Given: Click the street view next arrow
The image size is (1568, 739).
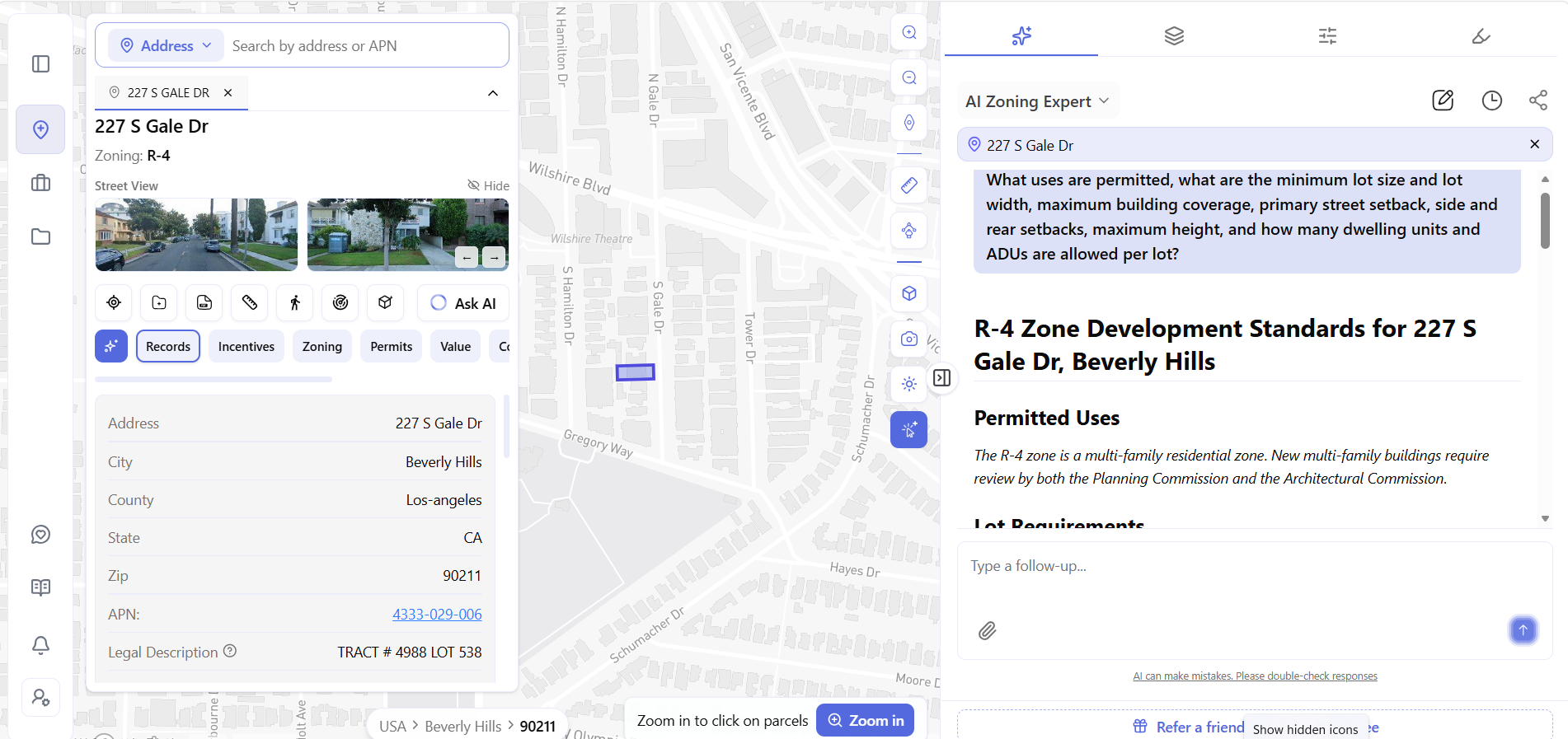Looking at the screenshot, I should coord(494,258).
